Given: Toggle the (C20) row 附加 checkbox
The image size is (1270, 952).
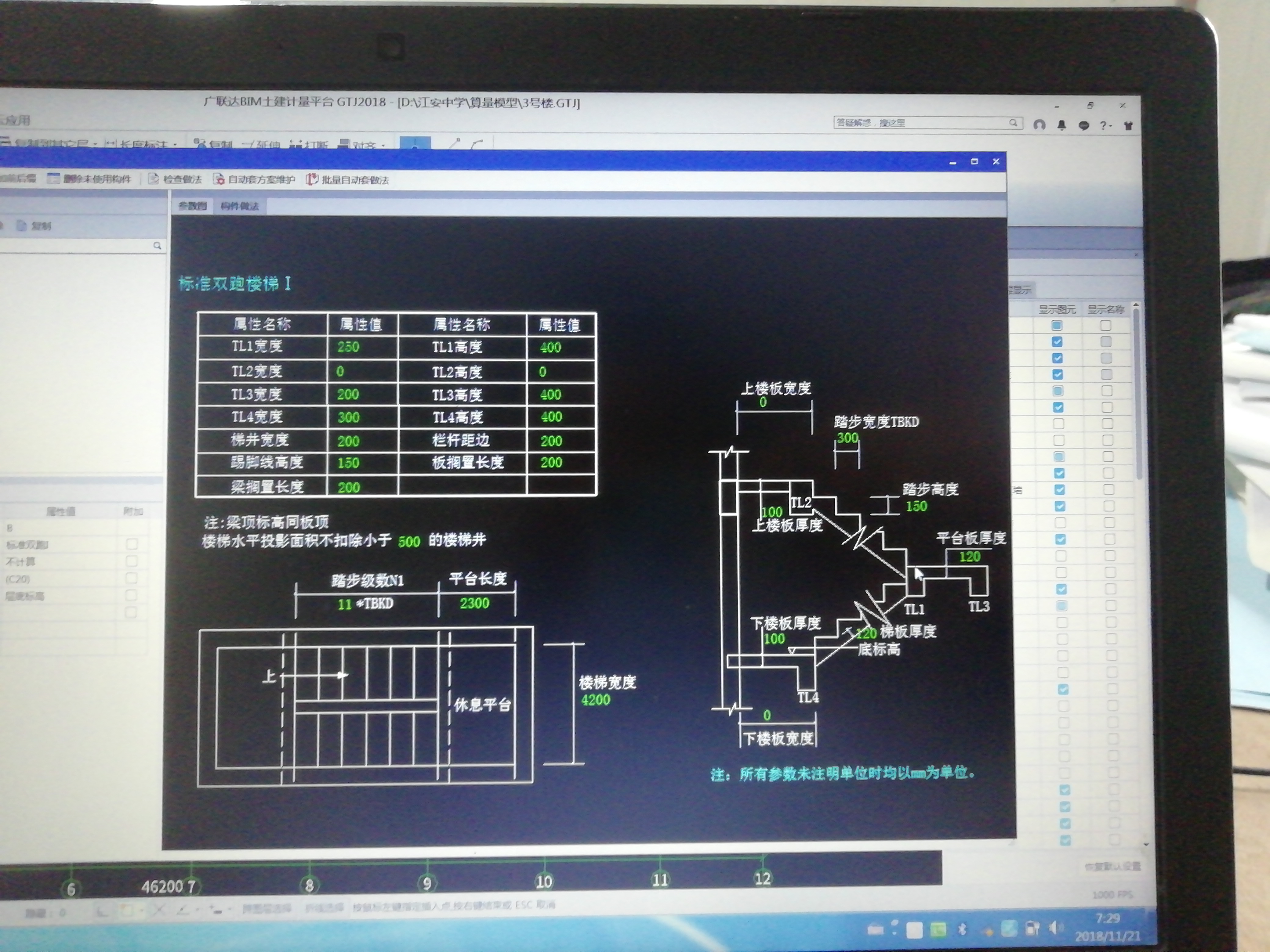Looking at the screenshot, I should [x=132, y=578].
